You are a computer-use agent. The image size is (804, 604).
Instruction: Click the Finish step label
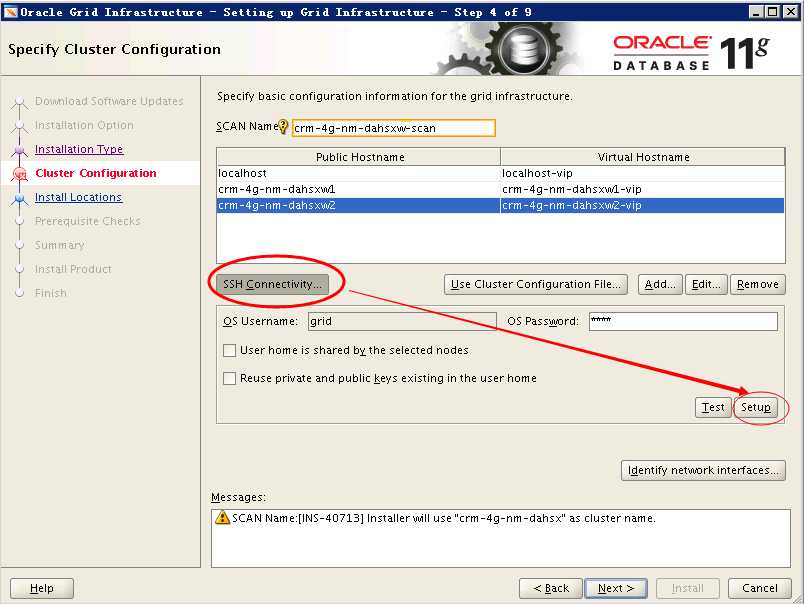(51, 293)
